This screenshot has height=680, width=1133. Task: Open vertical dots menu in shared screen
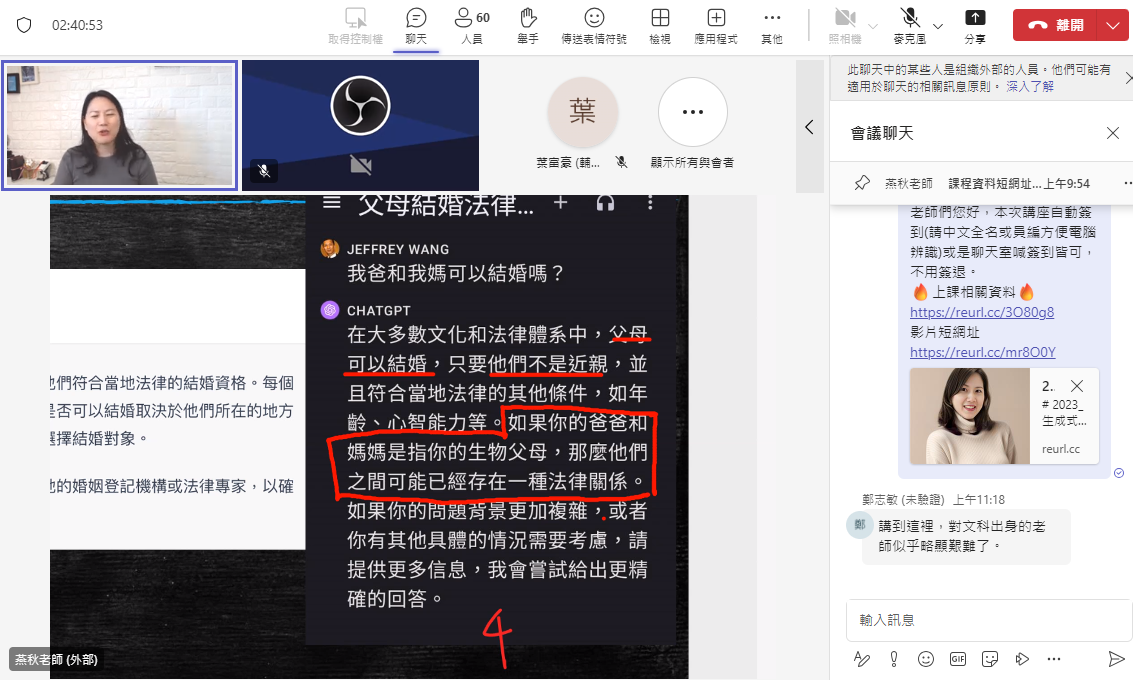tap(650, 203)
